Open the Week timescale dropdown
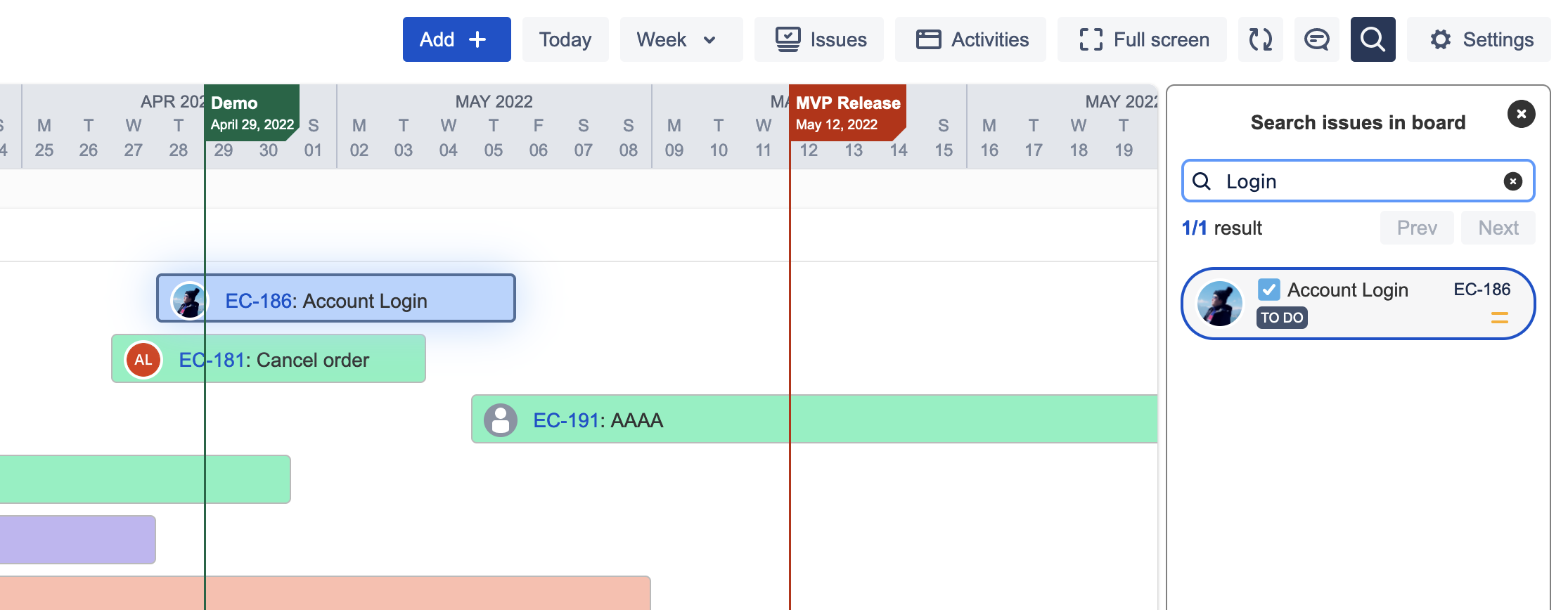Screen dimensions: 1568x610 pos(680,39)
